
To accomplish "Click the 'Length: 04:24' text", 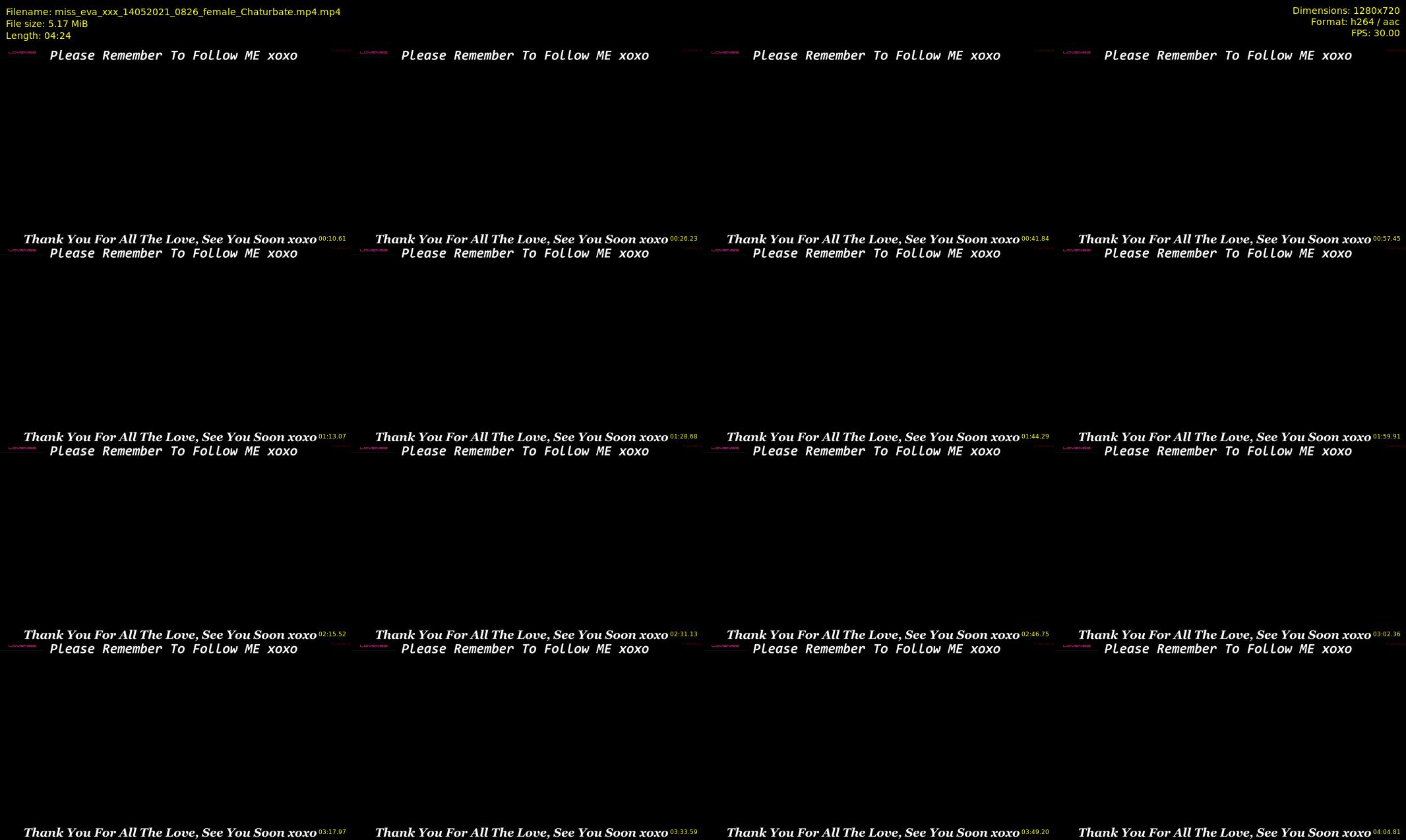I will click(x=38, y=36).
